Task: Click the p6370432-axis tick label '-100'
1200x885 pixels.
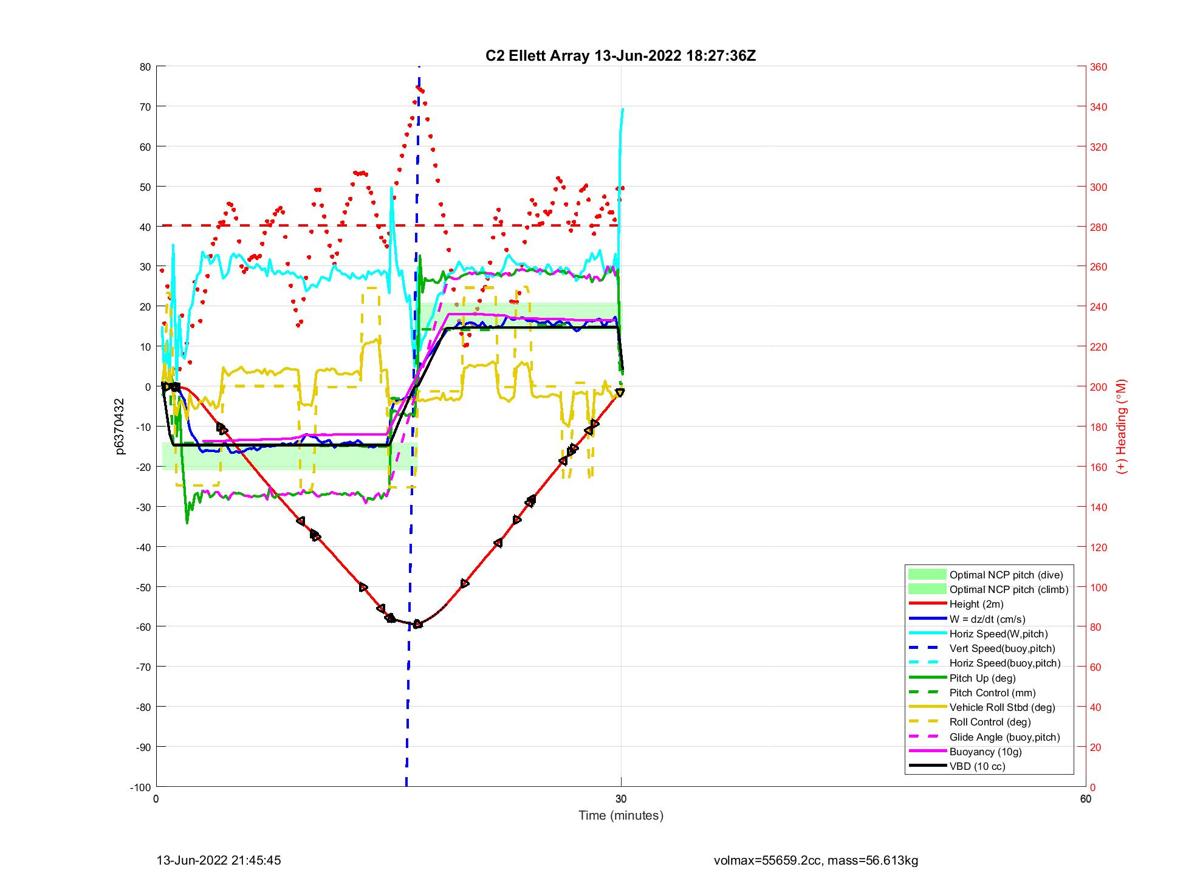Action: coord(140,787)
